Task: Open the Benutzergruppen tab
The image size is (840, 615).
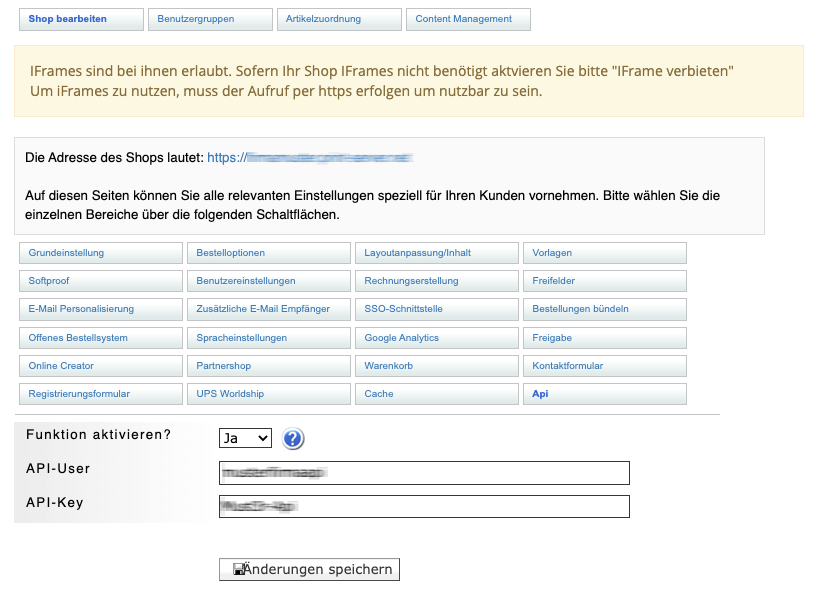Action: pos(211,19)
